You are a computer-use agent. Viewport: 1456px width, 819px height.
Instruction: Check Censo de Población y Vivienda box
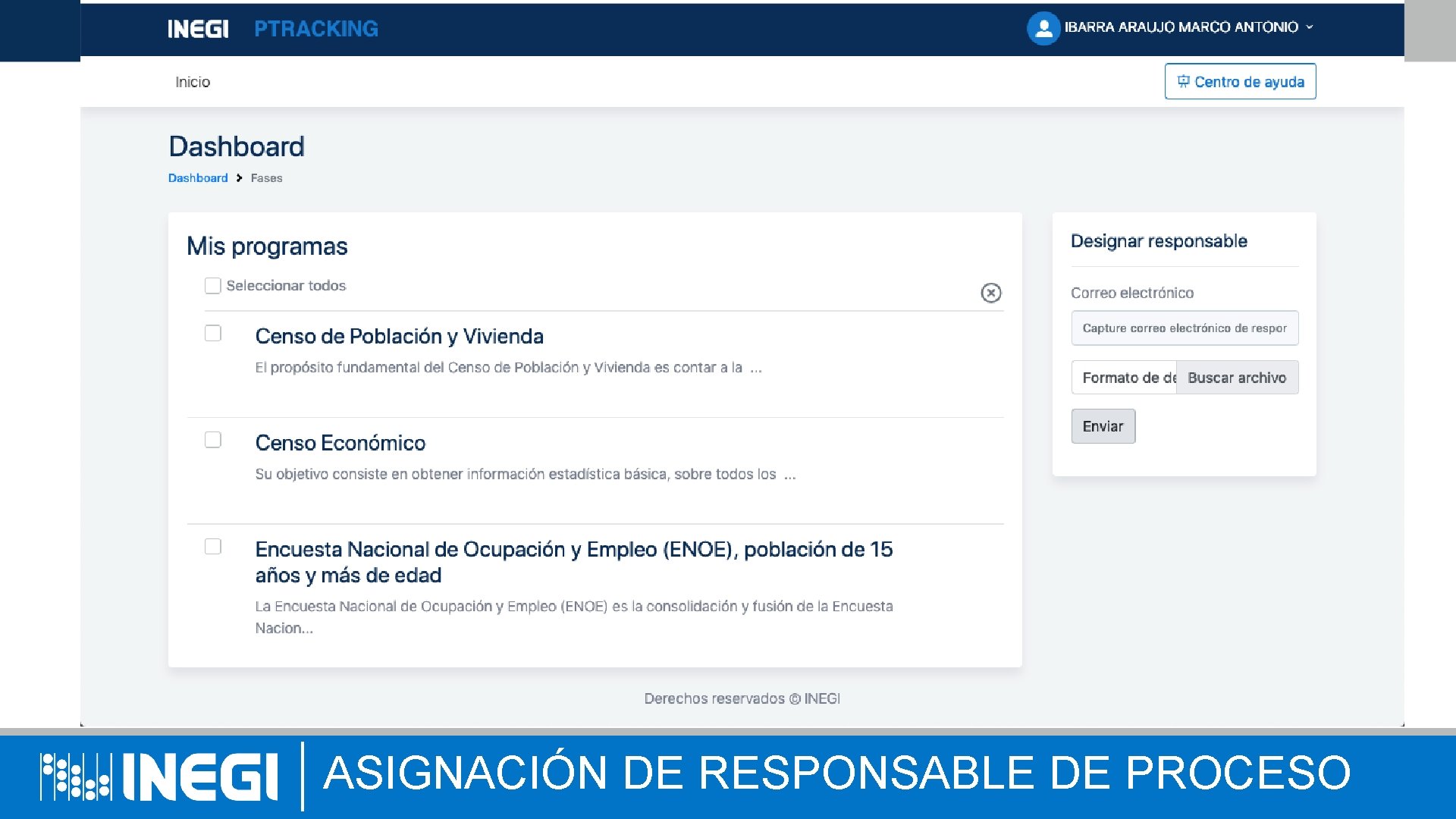click(x=213, y=334)
